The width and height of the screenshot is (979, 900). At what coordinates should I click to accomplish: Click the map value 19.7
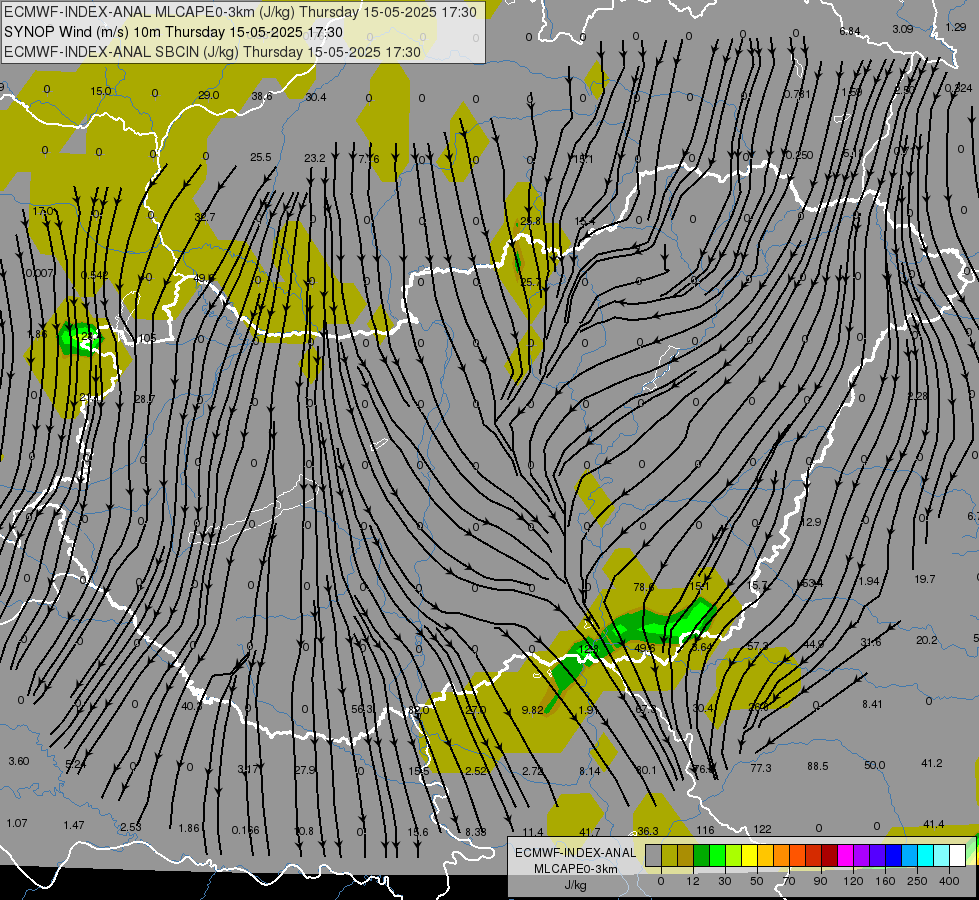click(x=925, y=579)
